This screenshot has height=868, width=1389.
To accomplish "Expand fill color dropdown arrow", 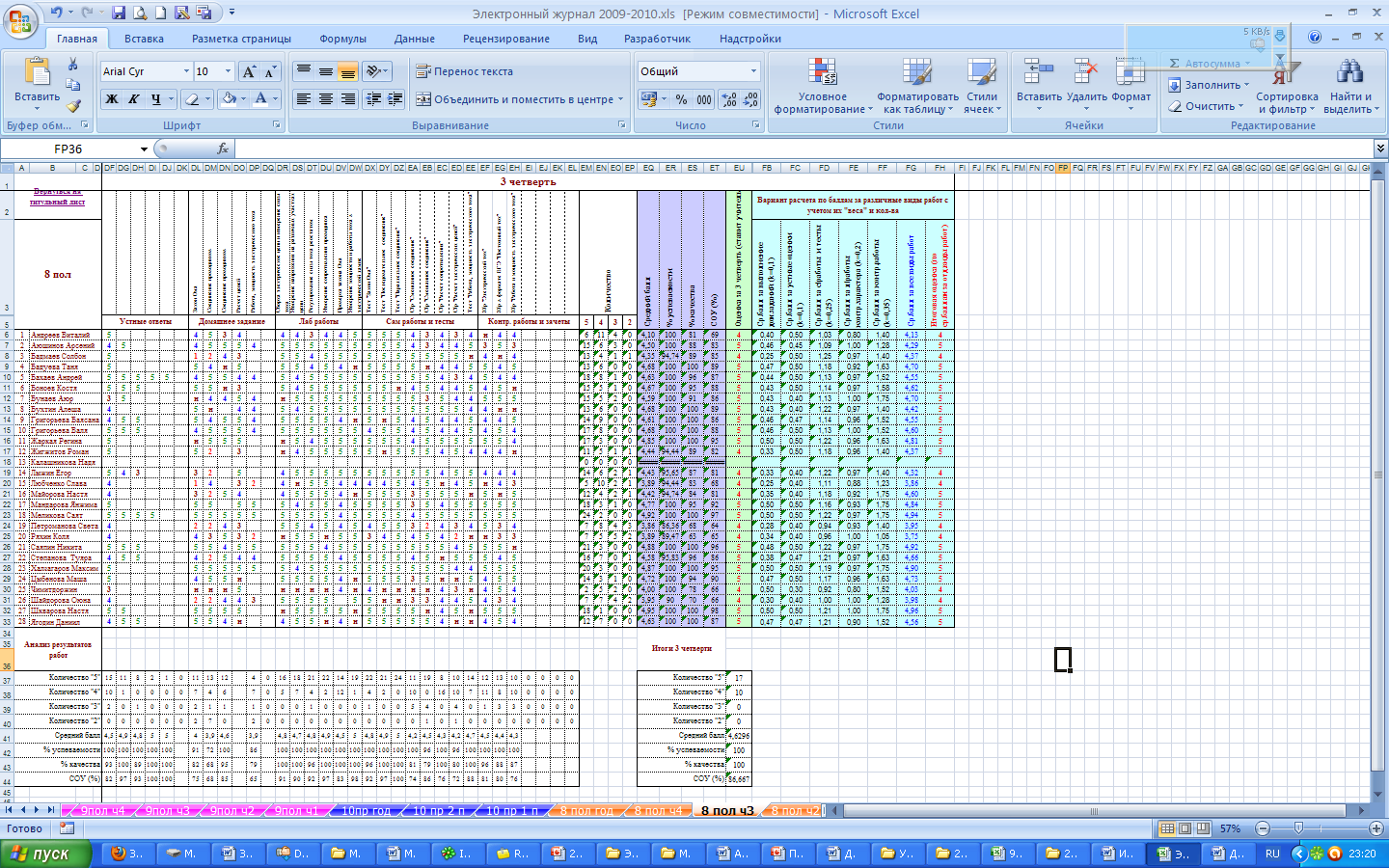I will pyautogui.click(x=243, y=99).
